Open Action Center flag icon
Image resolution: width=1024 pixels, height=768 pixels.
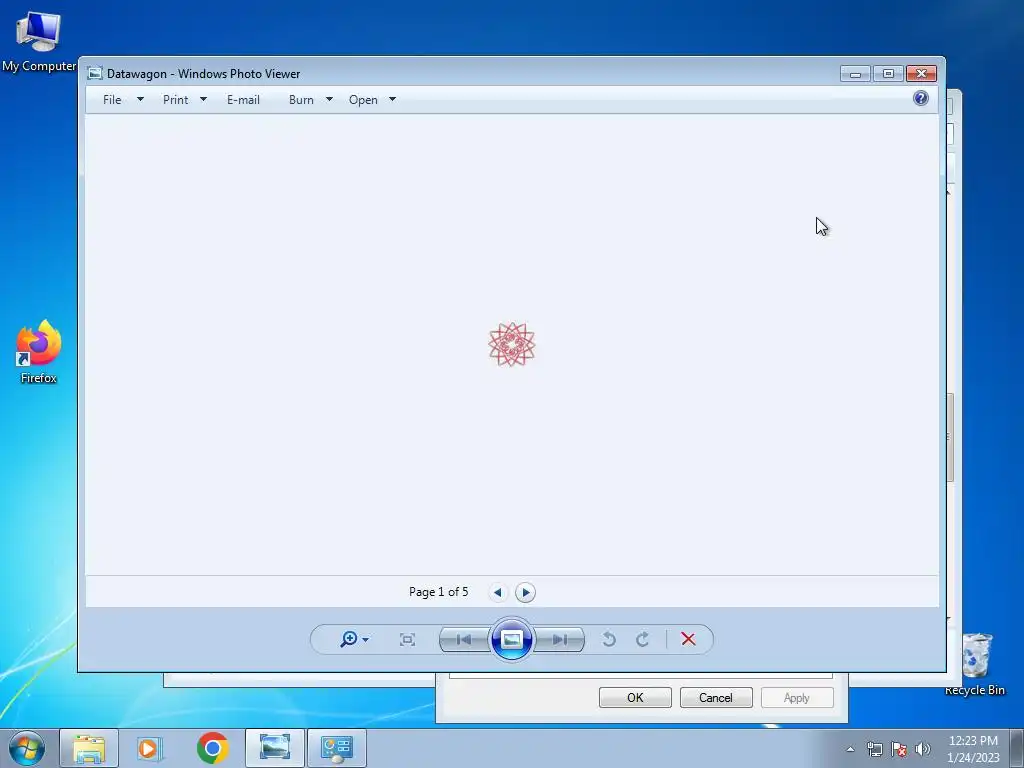pos(899,749)
